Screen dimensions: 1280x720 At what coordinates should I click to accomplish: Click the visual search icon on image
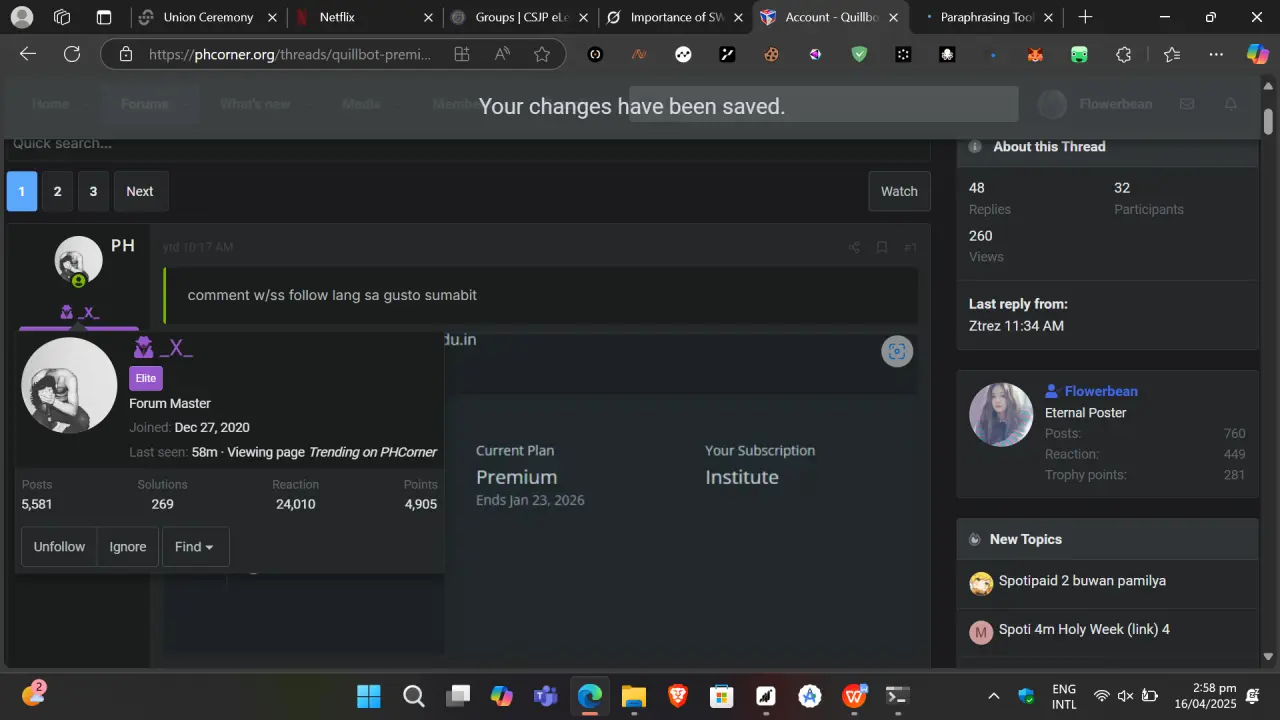point(897,351)
